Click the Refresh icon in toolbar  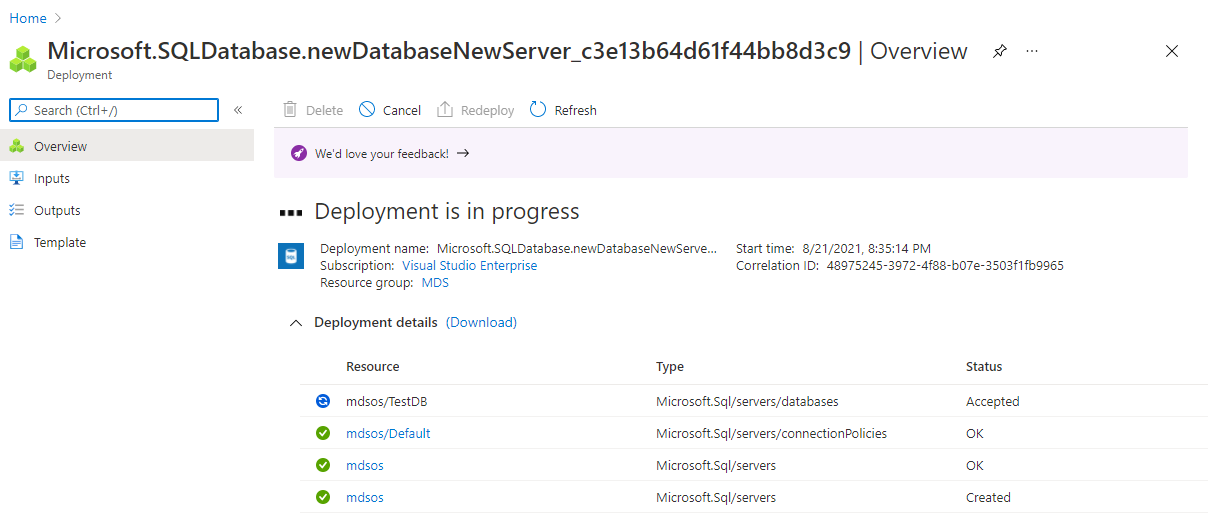(538, 110)
